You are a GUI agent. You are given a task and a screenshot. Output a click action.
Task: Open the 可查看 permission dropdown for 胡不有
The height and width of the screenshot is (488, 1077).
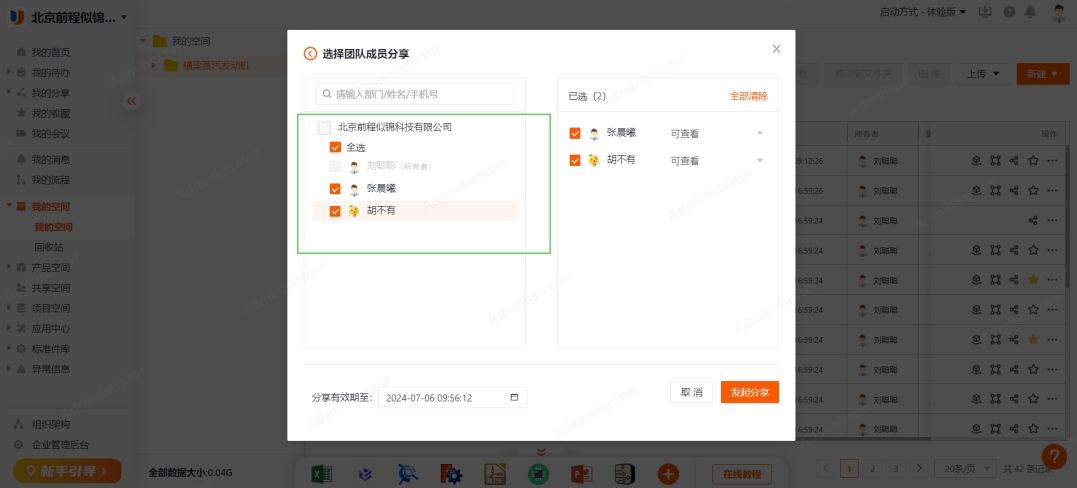pos(716,160)
